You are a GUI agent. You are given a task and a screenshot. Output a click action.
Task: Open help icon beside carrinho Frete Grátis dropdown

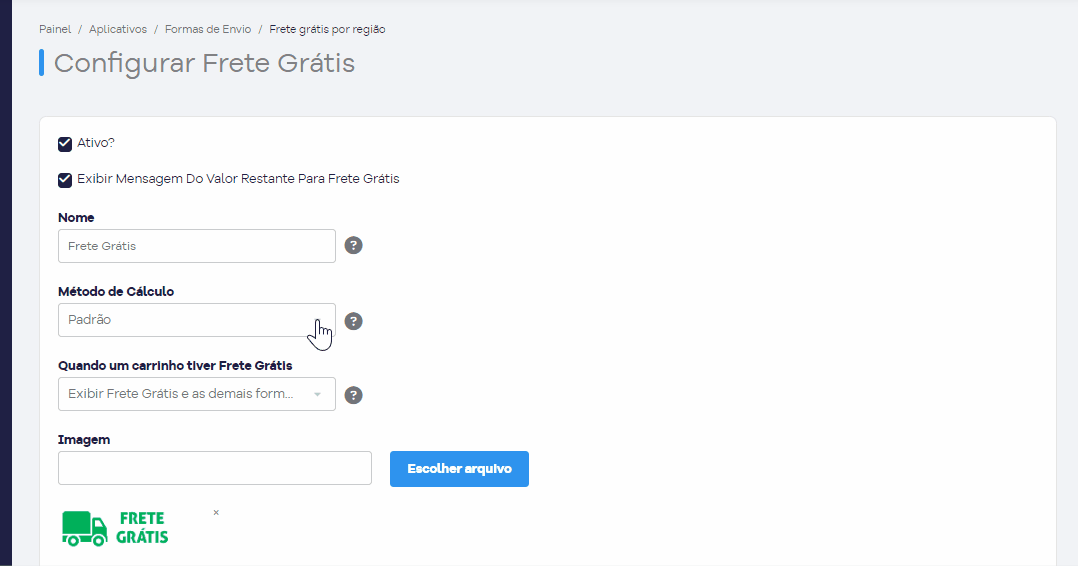coord(353,395)
